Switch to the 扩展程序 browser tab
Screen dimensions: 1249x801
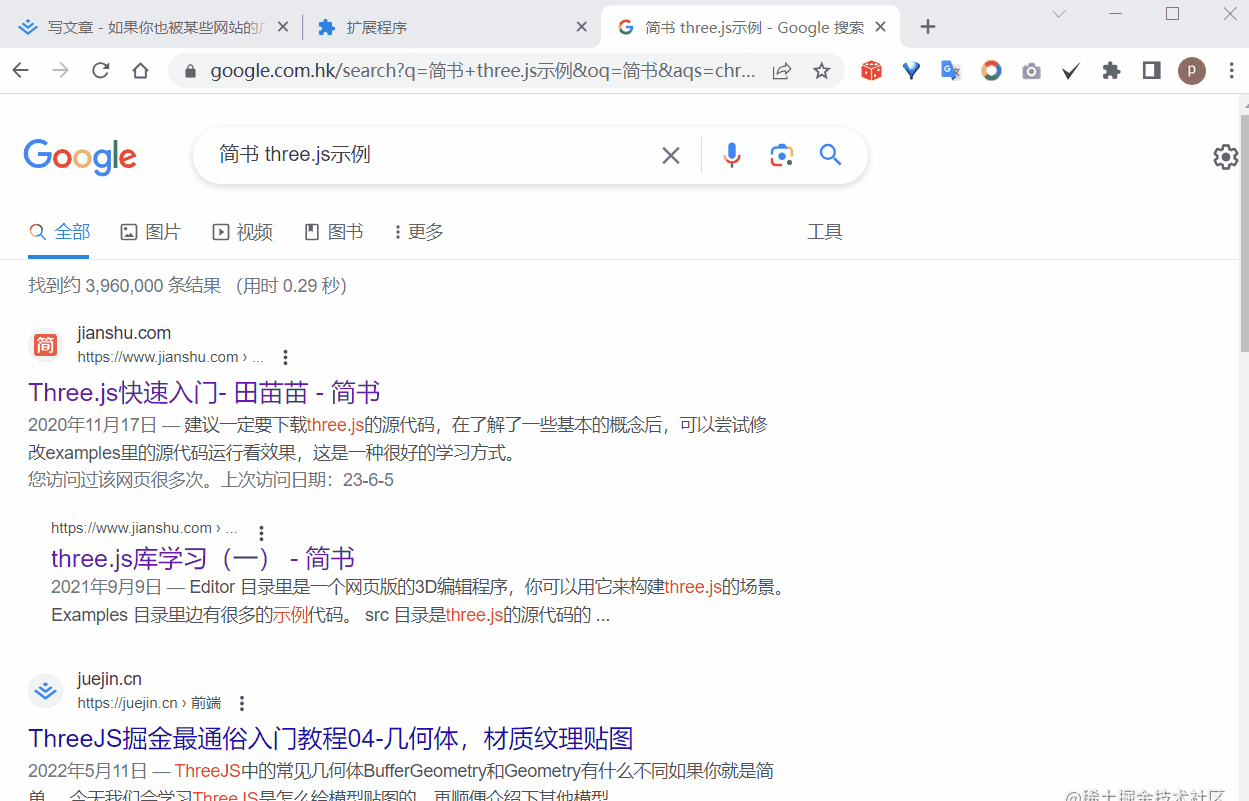point(450,28)
